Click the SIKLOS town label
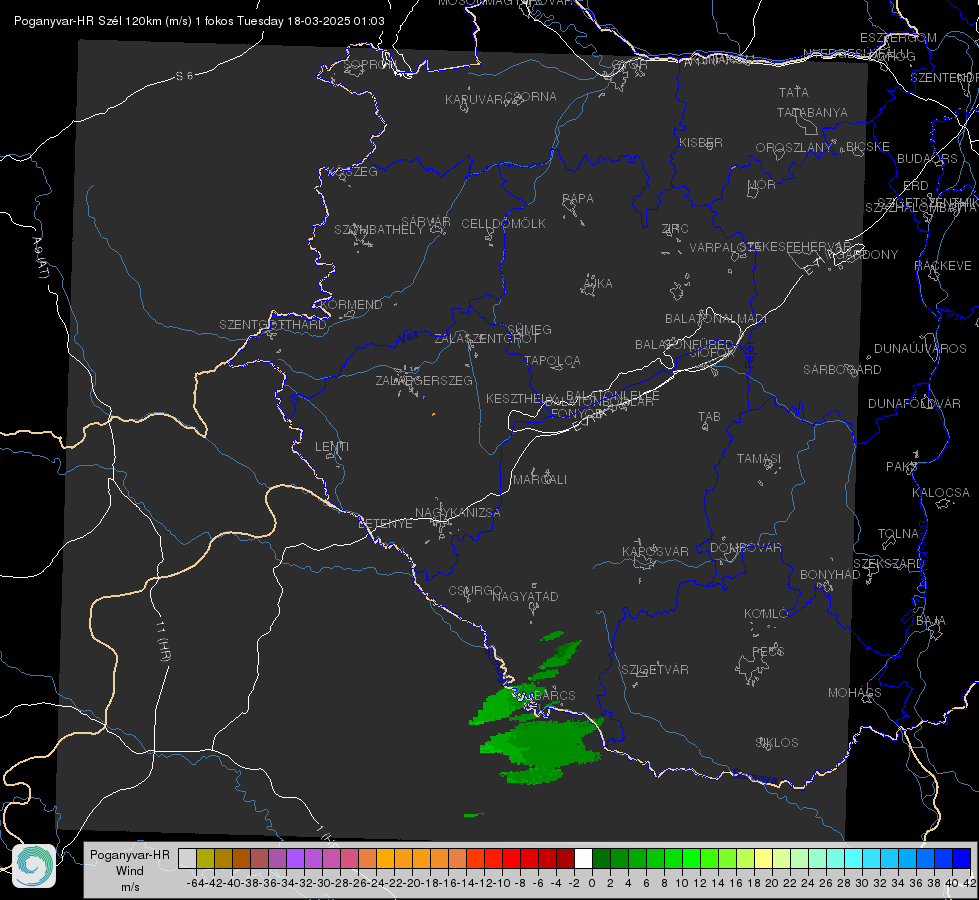 click(777, 742)
